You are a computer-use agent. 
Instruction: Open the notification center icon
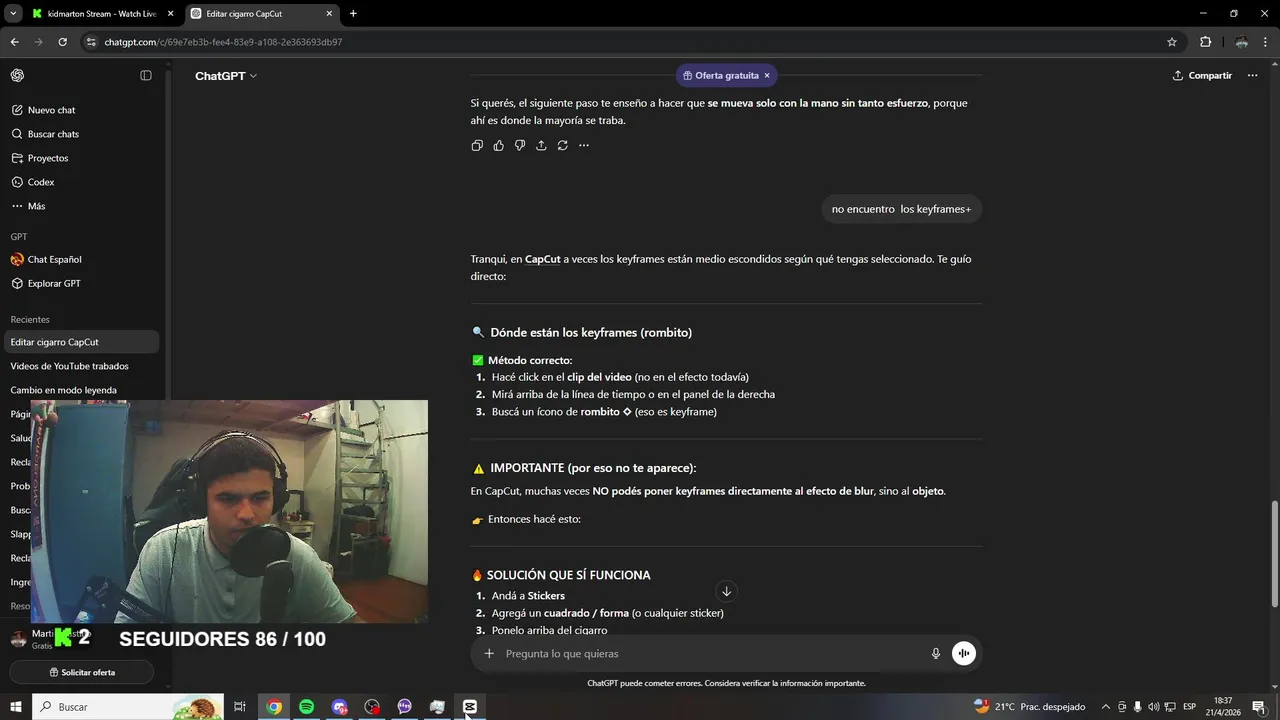point(1259,707)
